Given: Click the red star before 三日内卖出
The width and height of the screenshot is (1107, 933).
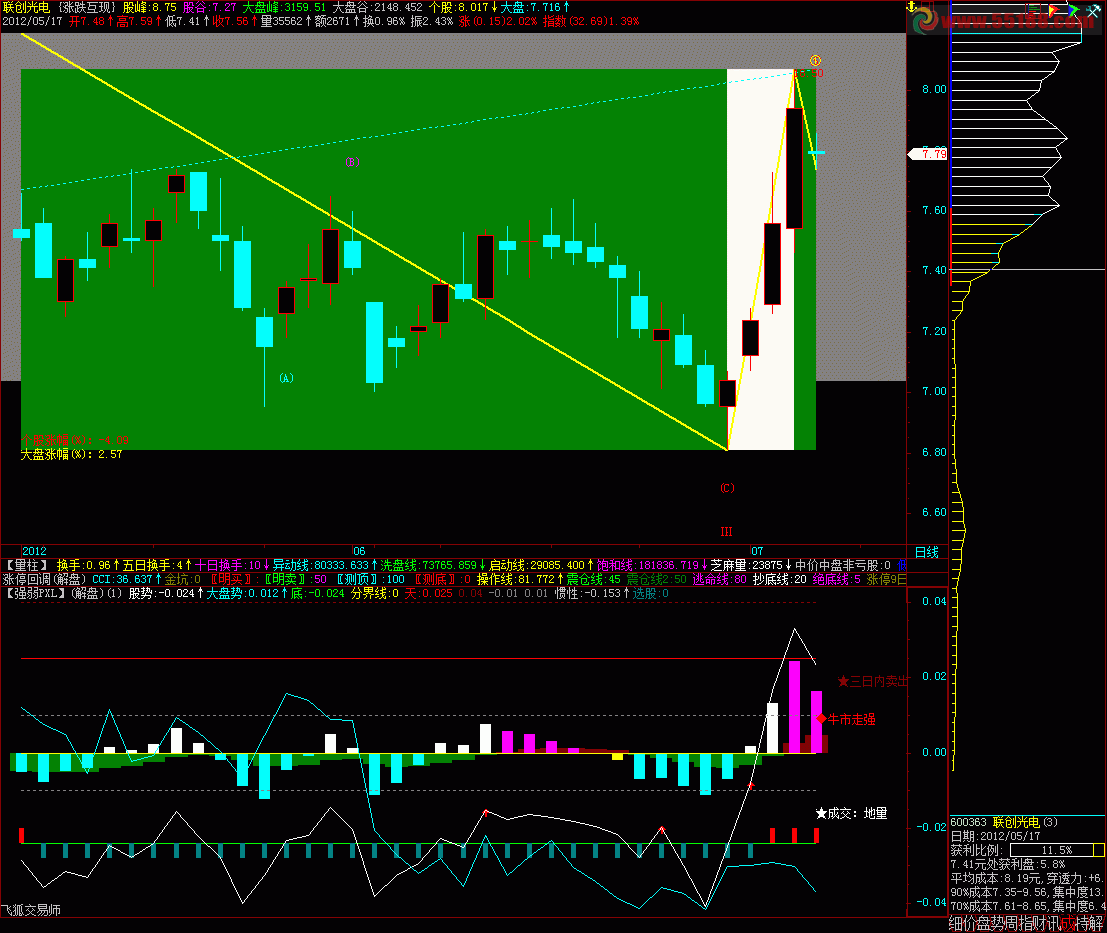Looking at the screenshot, I should pyautogui.click(x=843, y=681).
